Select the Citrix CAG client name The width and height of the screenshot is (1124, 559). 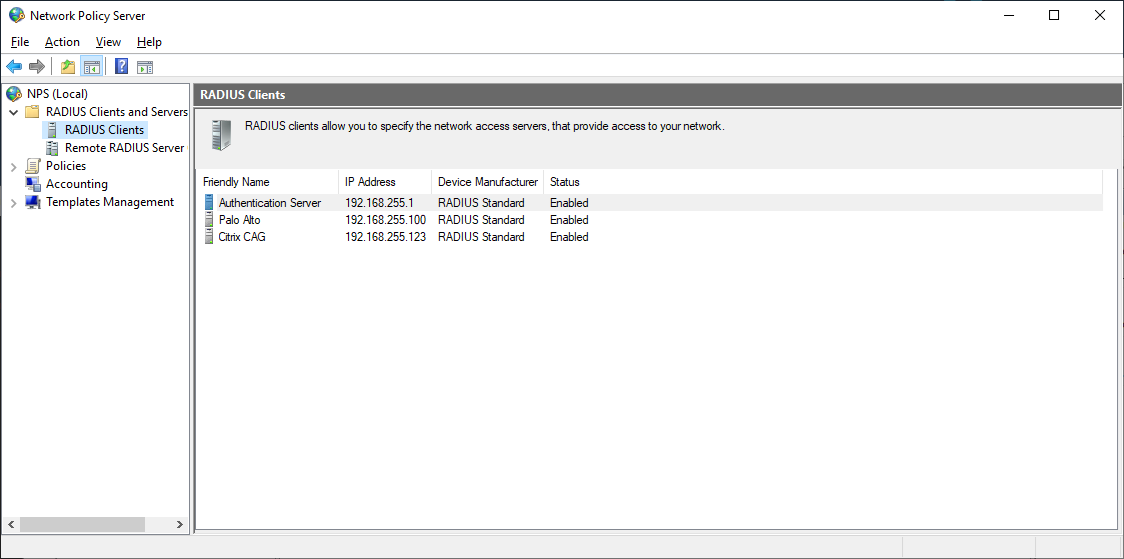coord(242,237)
